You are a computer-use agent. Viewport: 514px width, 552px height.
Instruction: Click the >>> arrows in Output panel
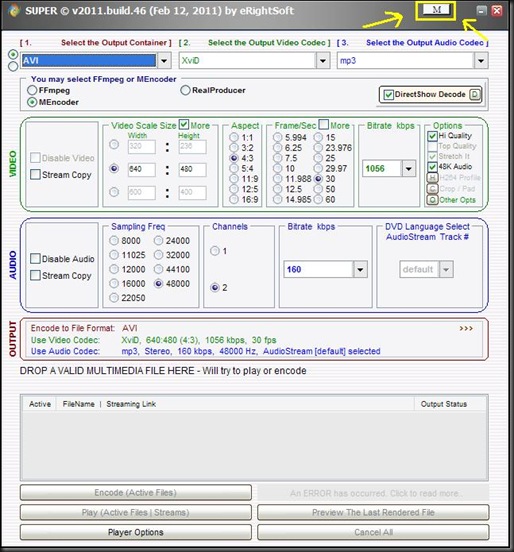[x=466, y=328]
